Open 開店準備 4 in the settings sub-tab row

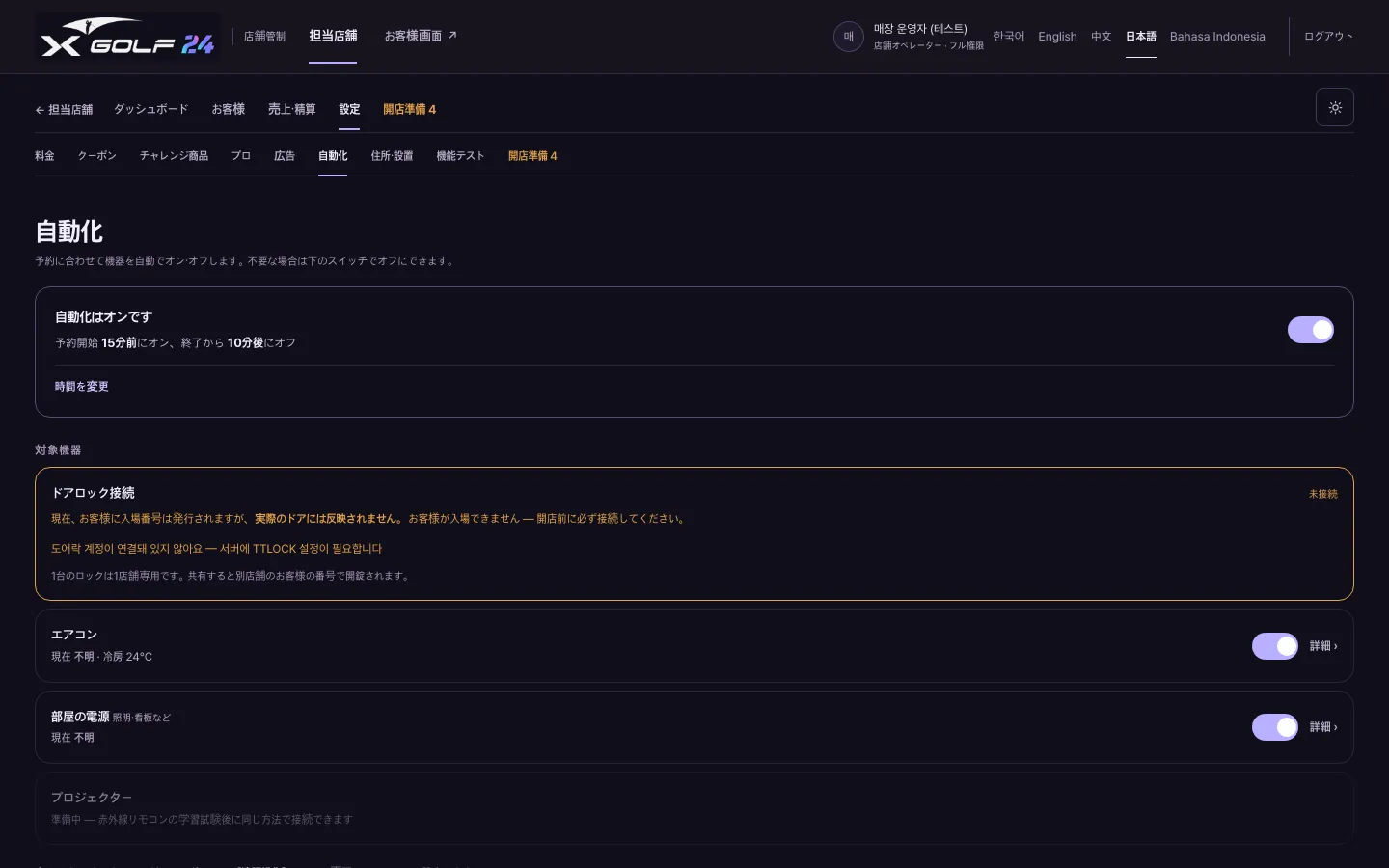click(532, 156)
